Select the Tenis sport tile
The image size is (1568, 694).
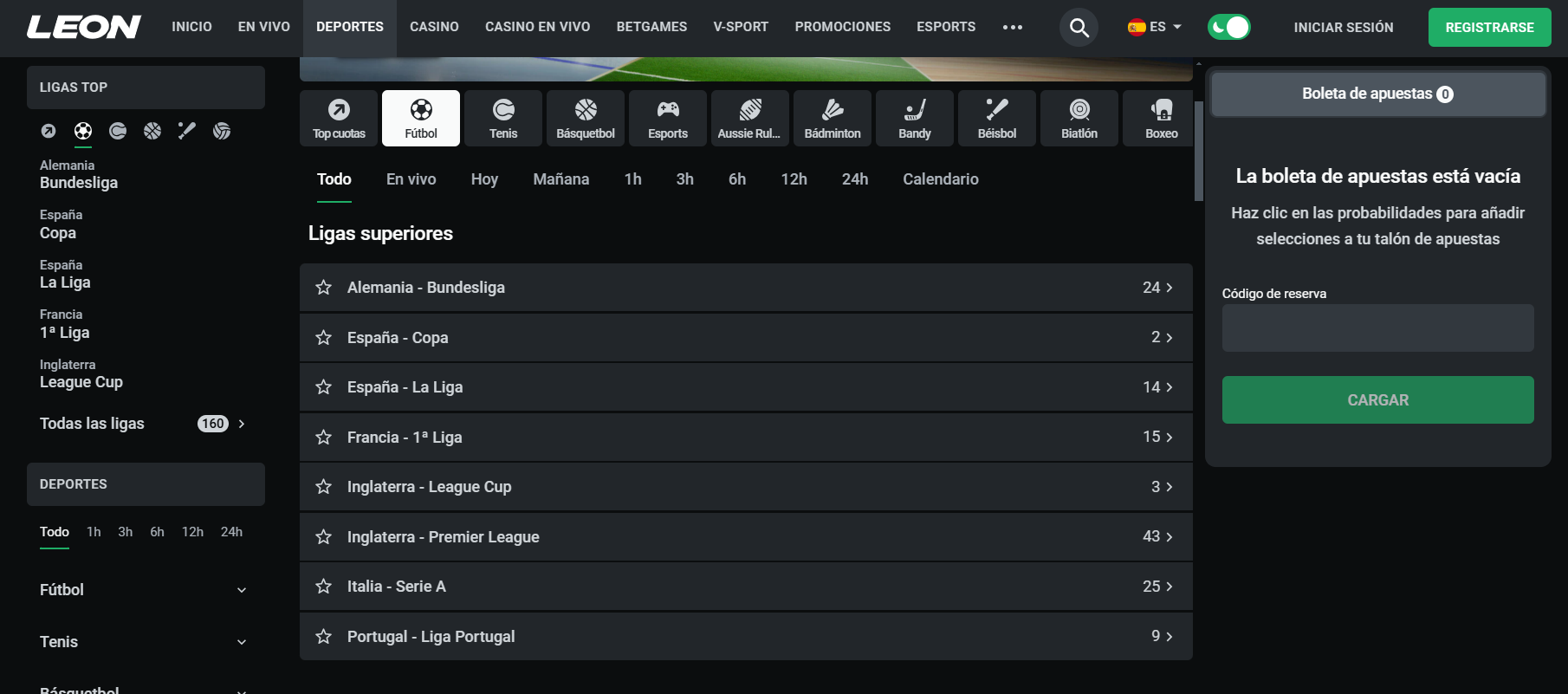pos(503,118)
